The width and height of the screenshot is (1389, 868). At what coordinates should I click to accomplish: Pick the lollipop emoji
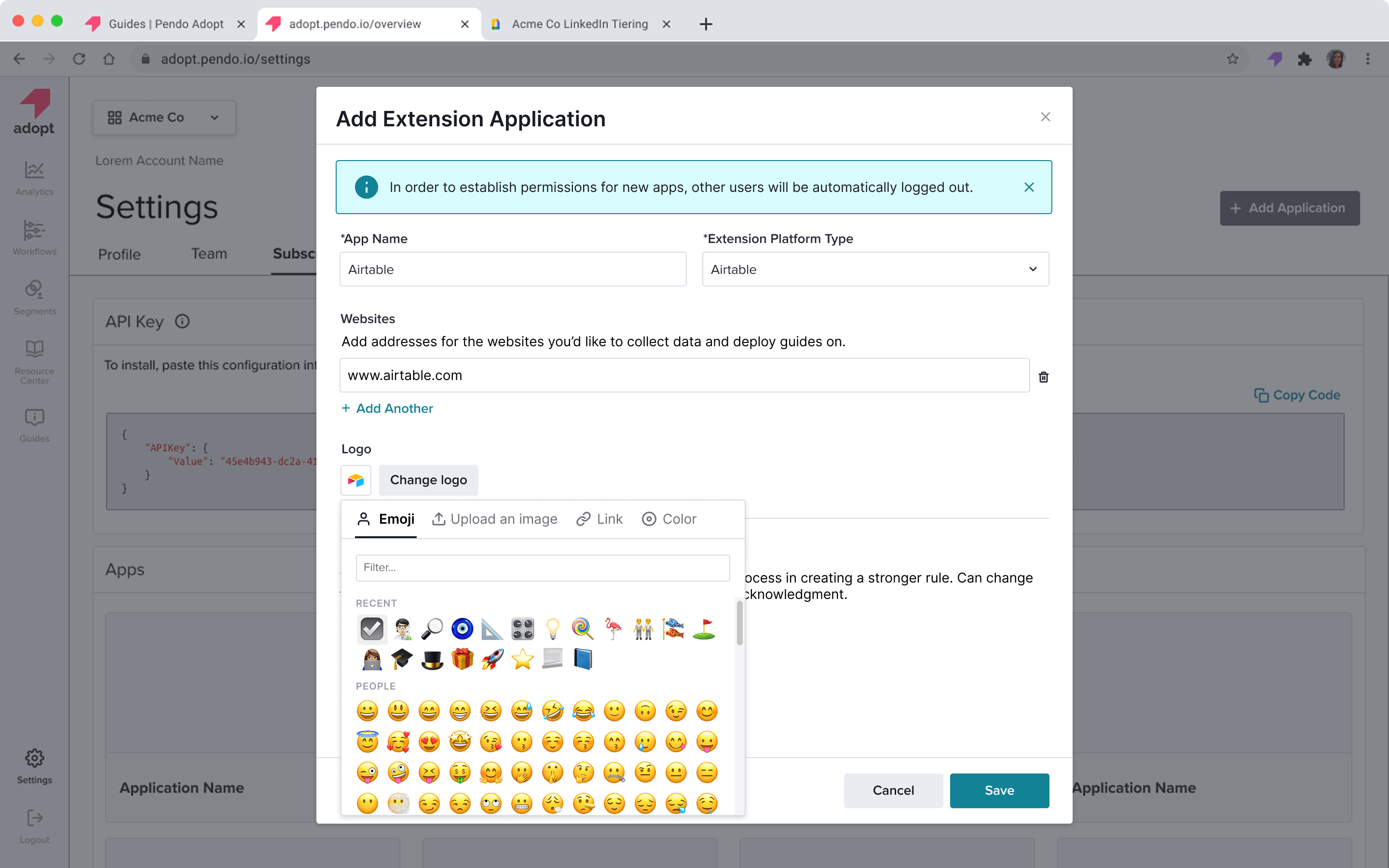(583, 629)
